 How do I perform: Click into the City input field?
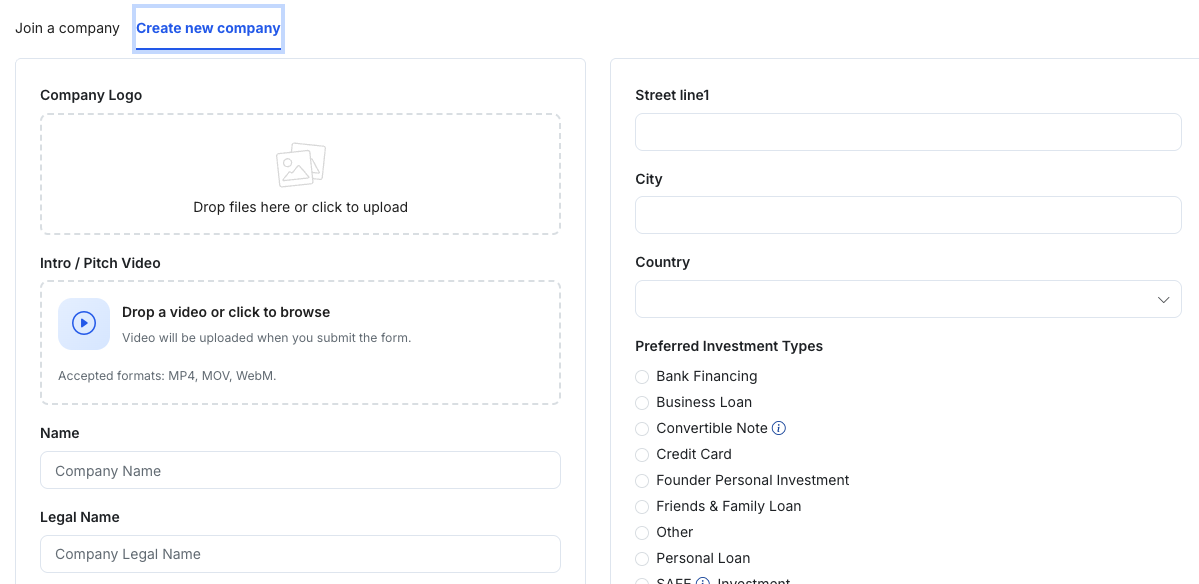[x=908, y=215]
